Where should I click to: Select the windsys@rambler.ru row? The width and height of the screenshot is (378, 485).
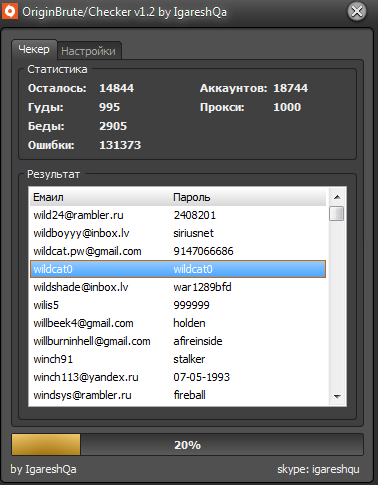click(178, 395)
